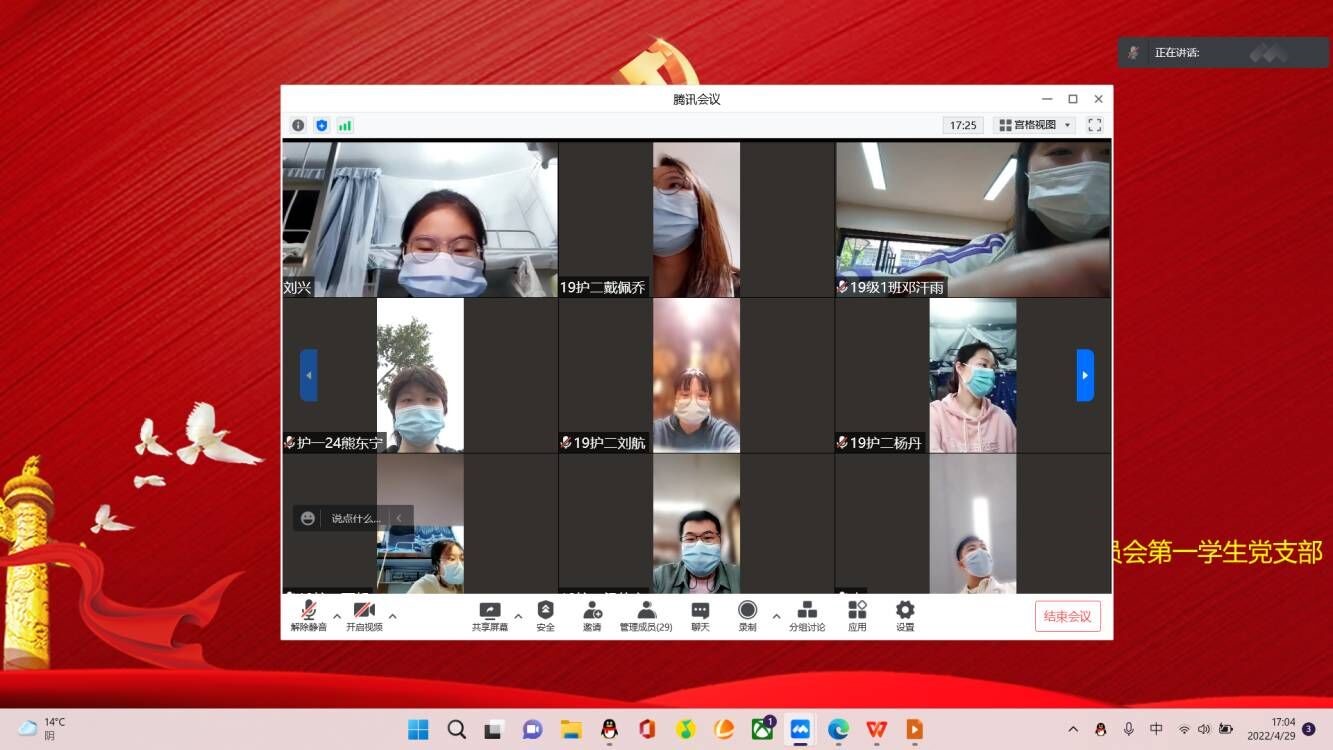
Task: Expand the 宫格视图 layout dropdown
Action: click(1034, 125)
